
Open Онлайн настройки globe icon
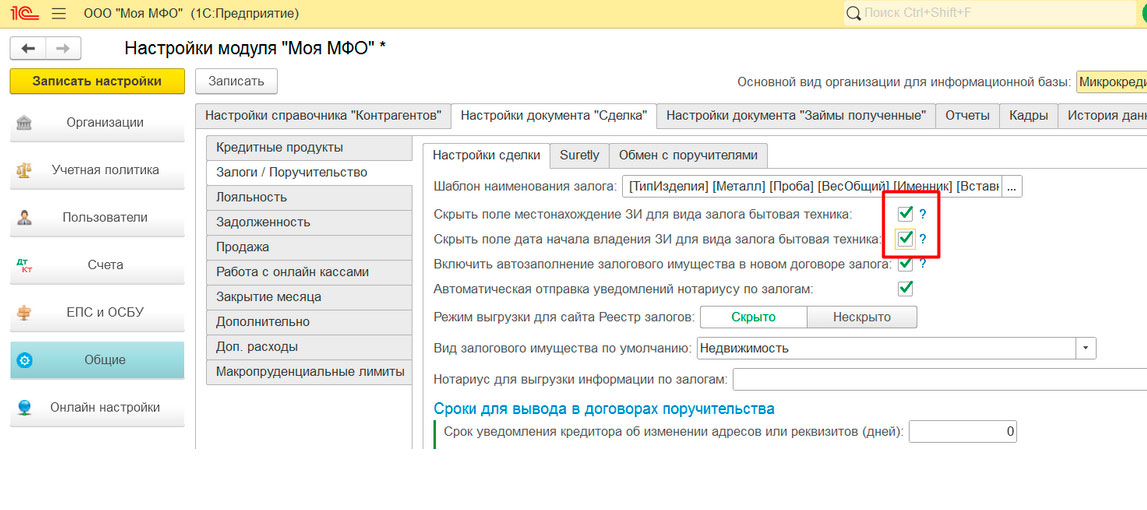23,408
